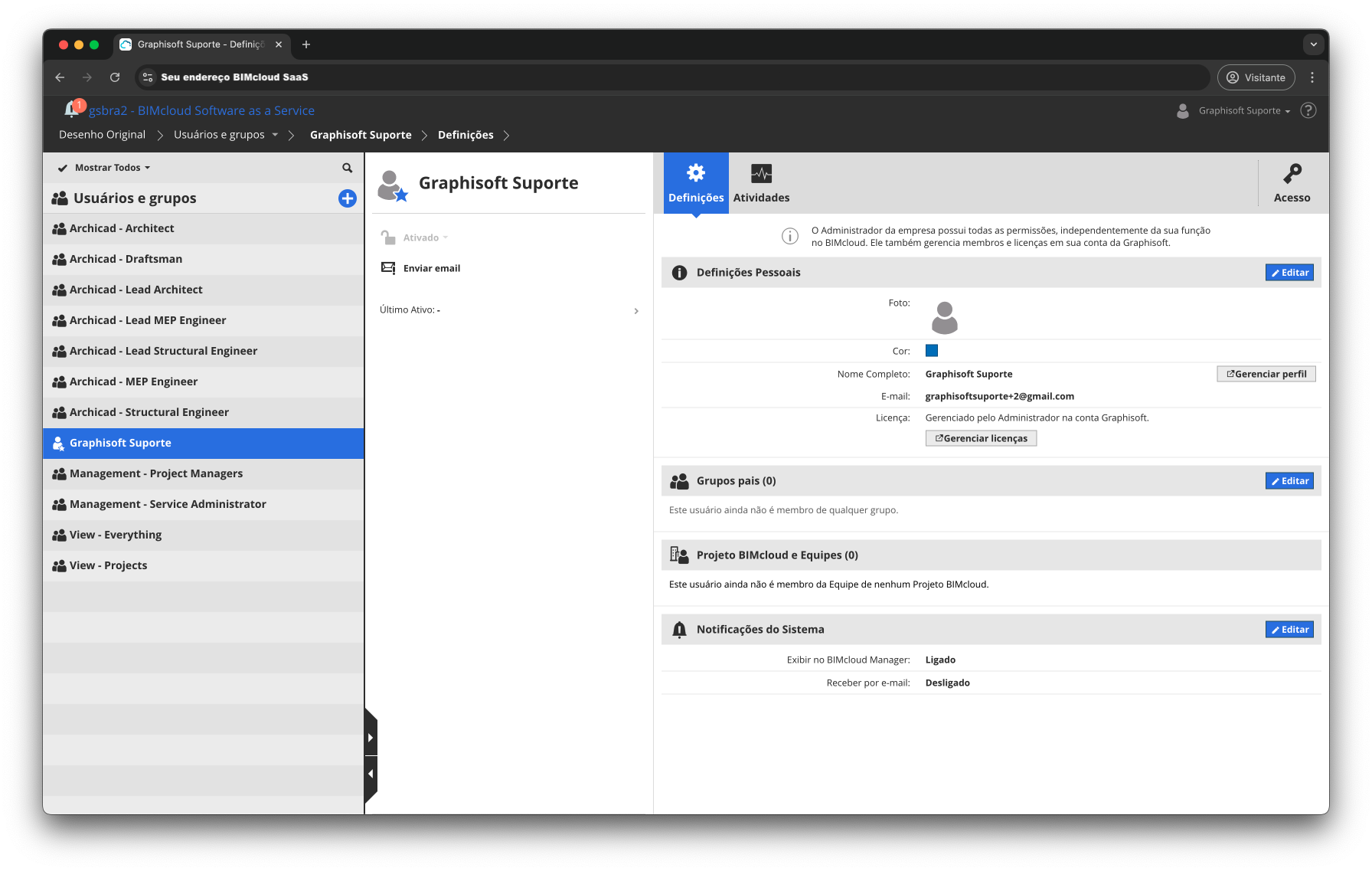1372x871 pixels.
Task: Click the chevron after Definições breadcrumb
Action: 506,136
